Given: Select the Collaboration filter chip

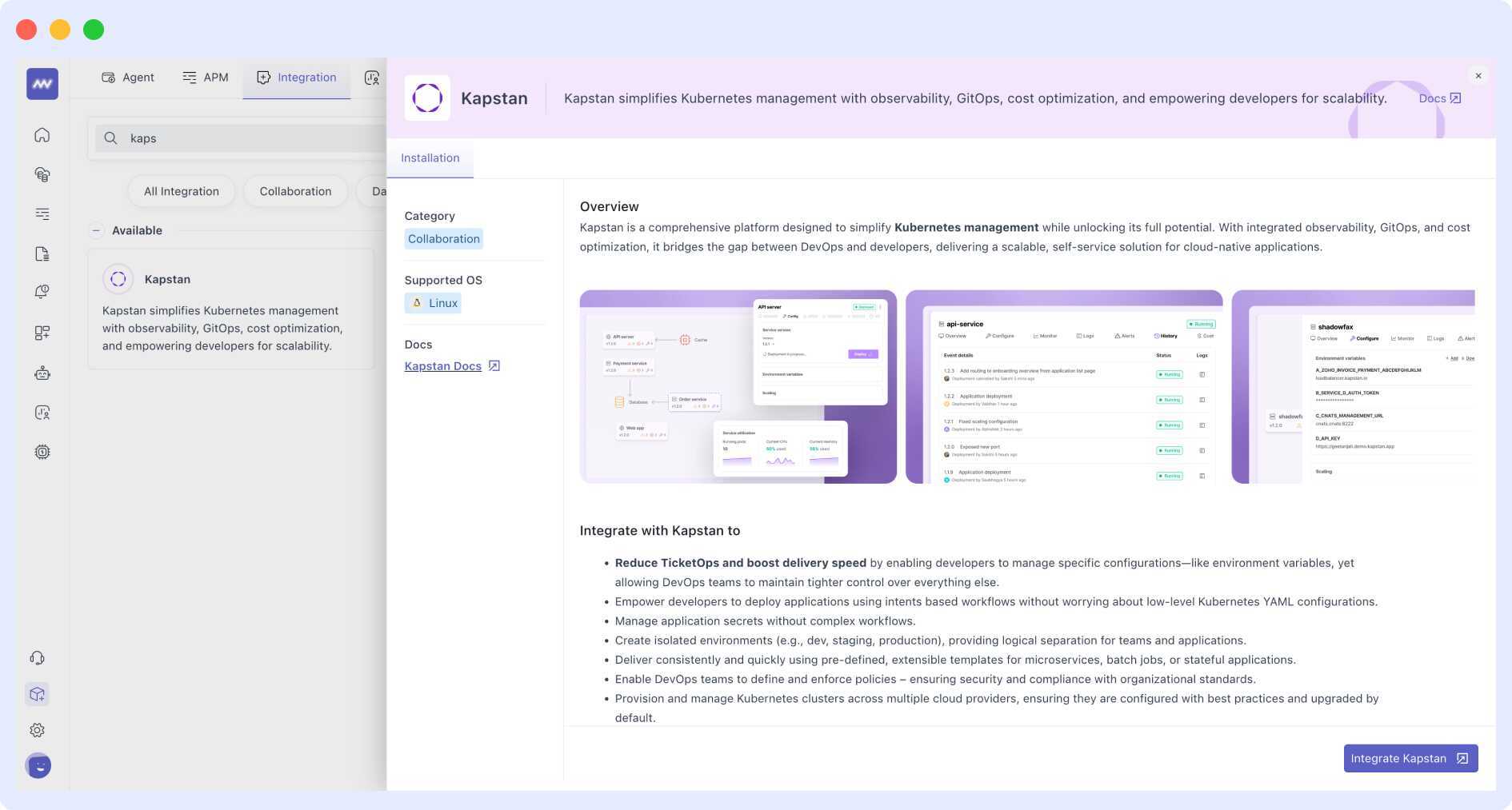Looking at the screenshot, I should tap(295, 191).
